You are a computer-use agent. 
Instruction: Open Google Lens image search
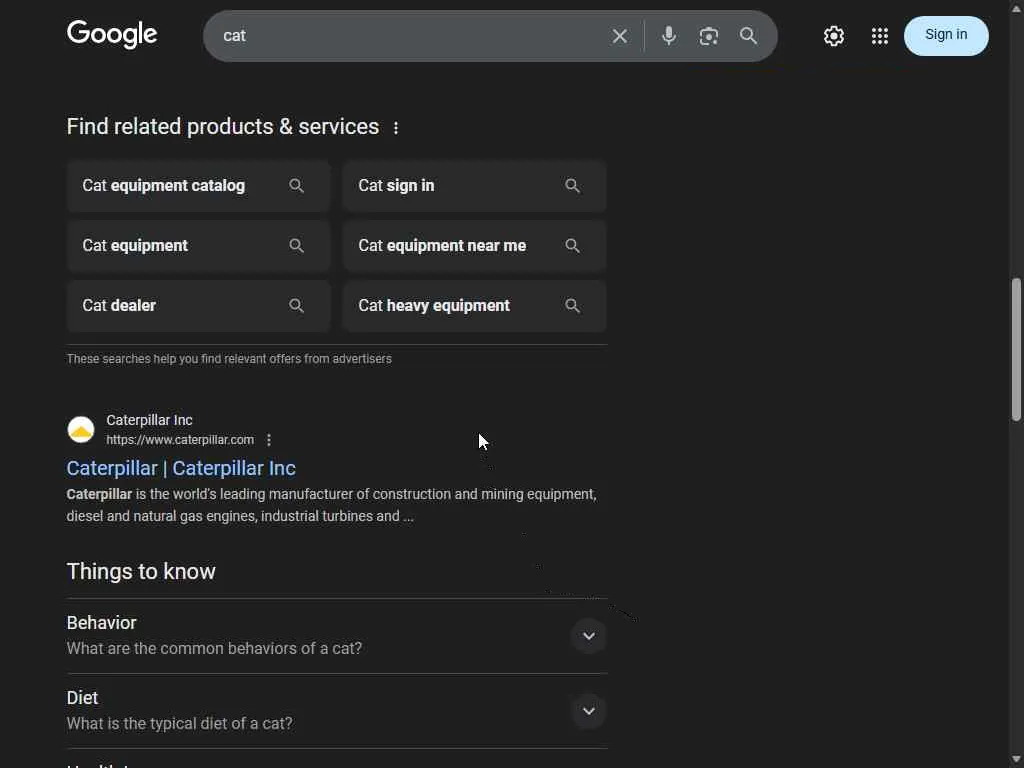coord(709,36)
